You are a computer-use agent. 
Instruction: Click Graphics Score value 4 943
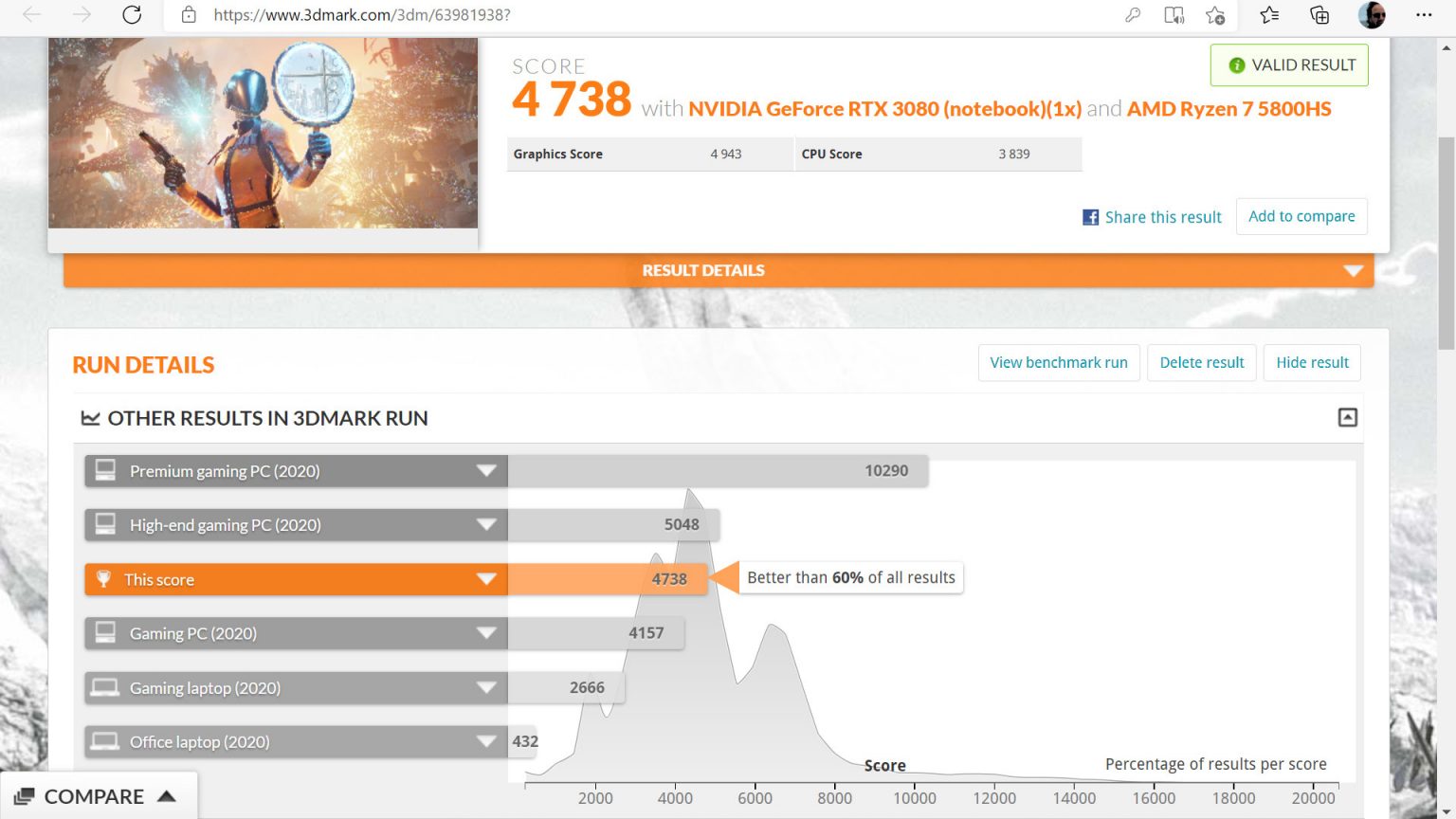click(726, 155)
